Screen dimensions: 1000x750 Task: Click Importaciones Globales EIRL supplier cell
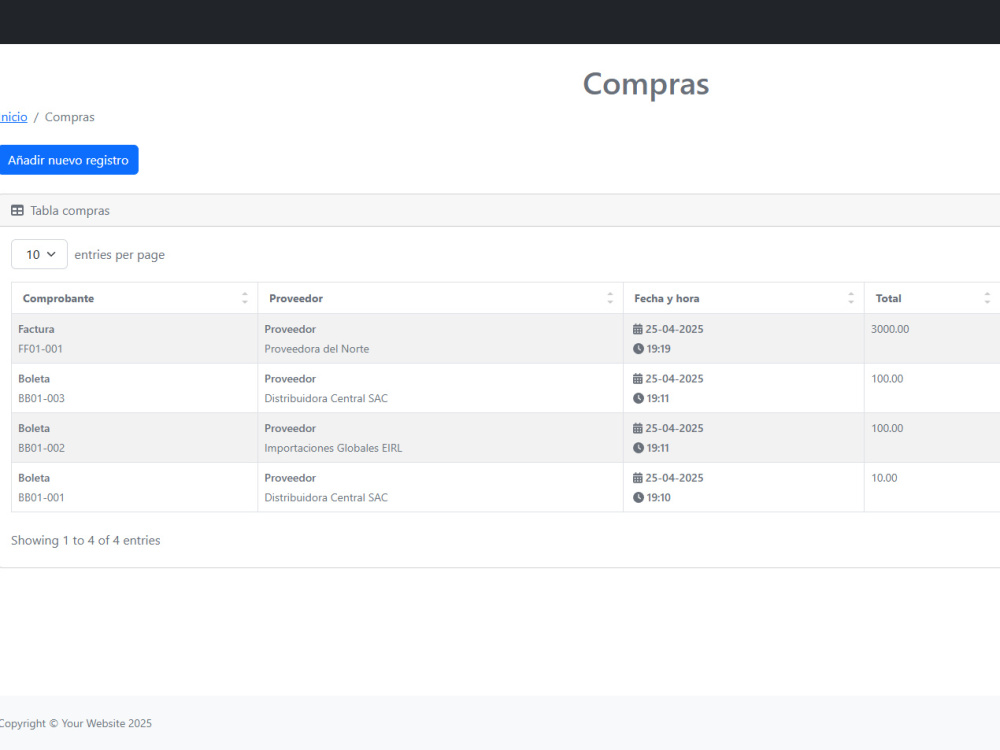pyautogui.click(x=334, y=448)
